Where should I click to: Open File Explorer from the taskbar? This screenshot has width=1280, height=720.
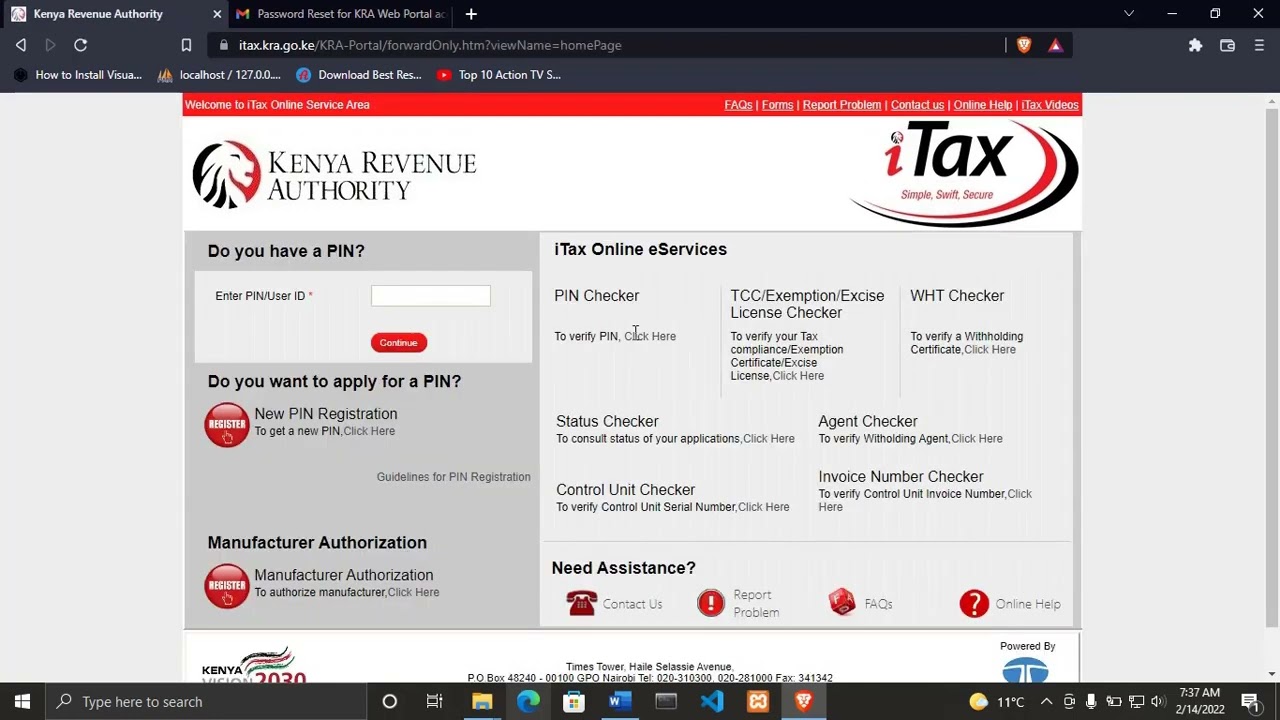482,701
